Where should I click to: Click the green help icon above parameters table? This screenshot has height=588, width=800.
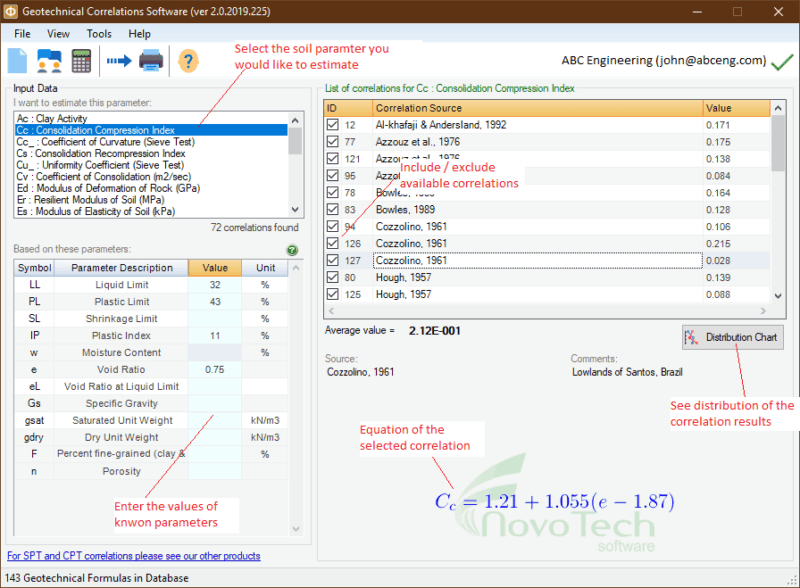tap(292, 250)
